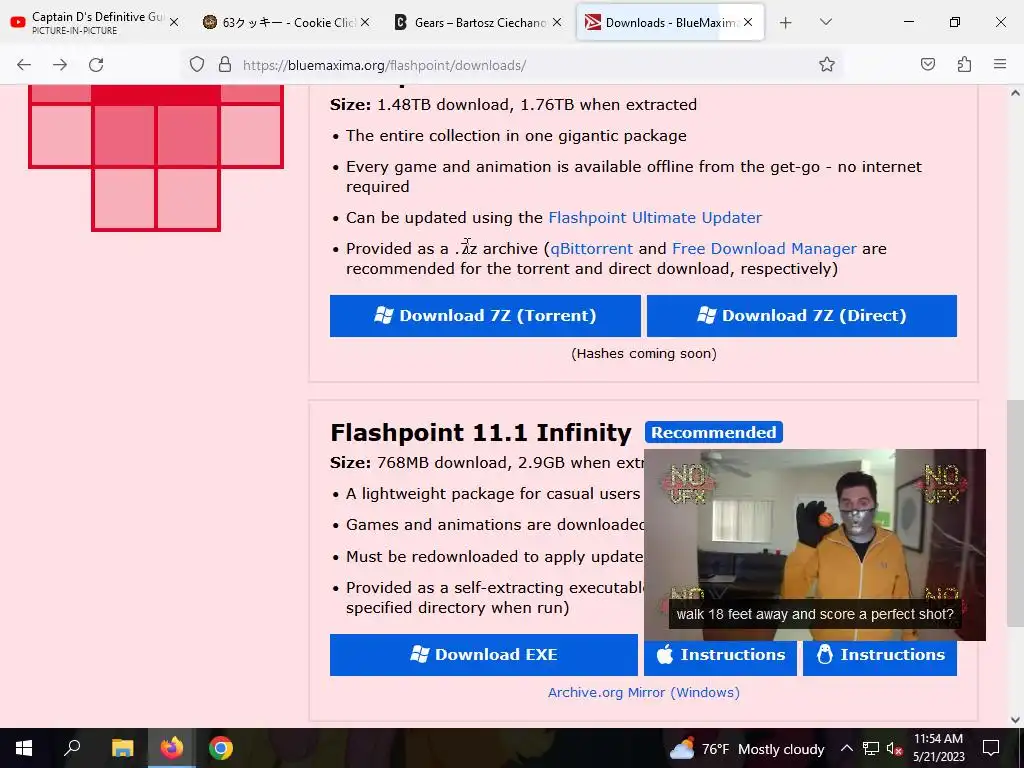The width and height of the screenshot is (1024, 768).
Task: Click the muted volume tray icon
Action: tap(894, 748)
